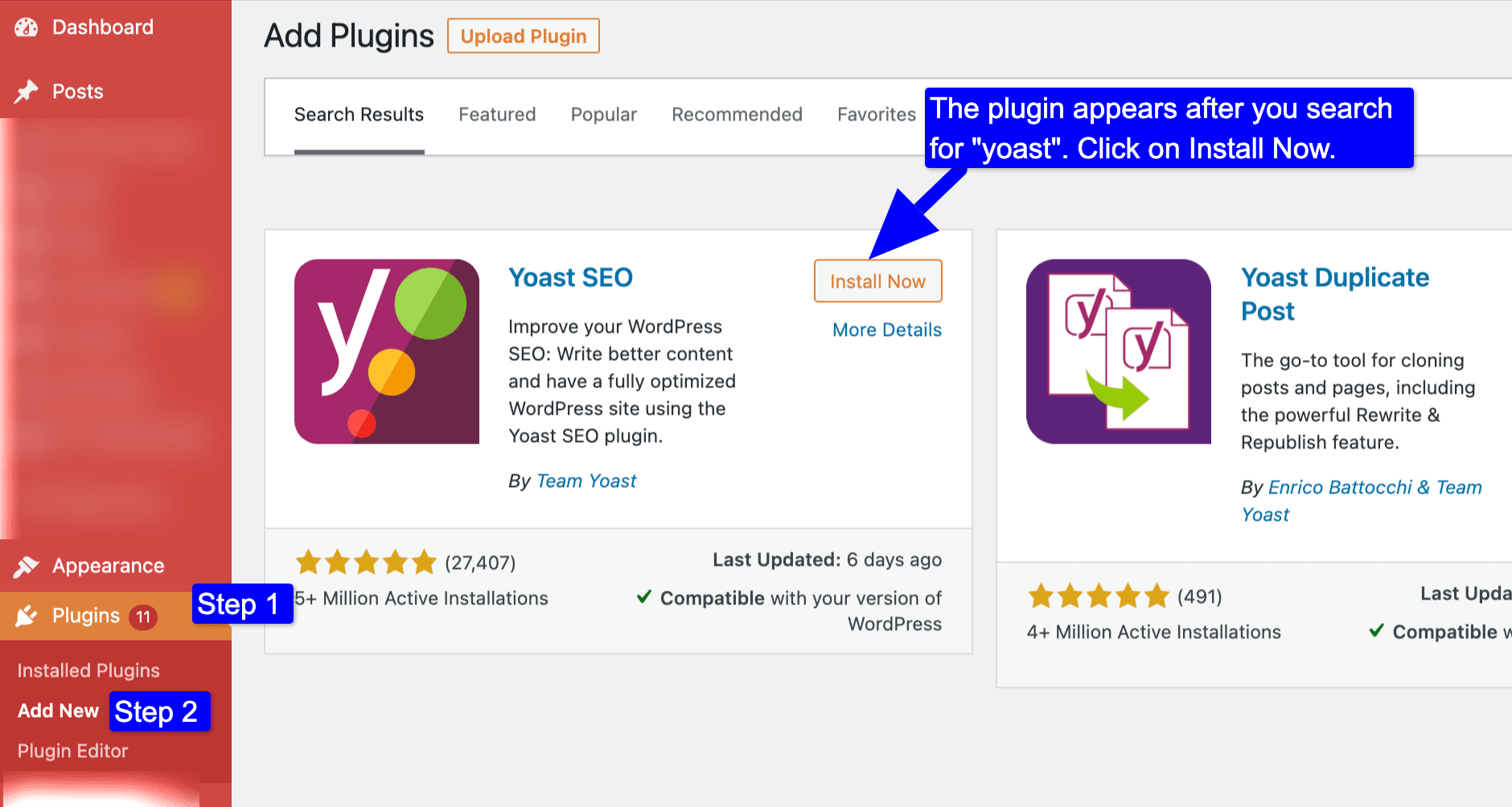Click the Yoast Duplicate Post logo
This screenshot has height=807, width=1512.
click(1119, 351)
